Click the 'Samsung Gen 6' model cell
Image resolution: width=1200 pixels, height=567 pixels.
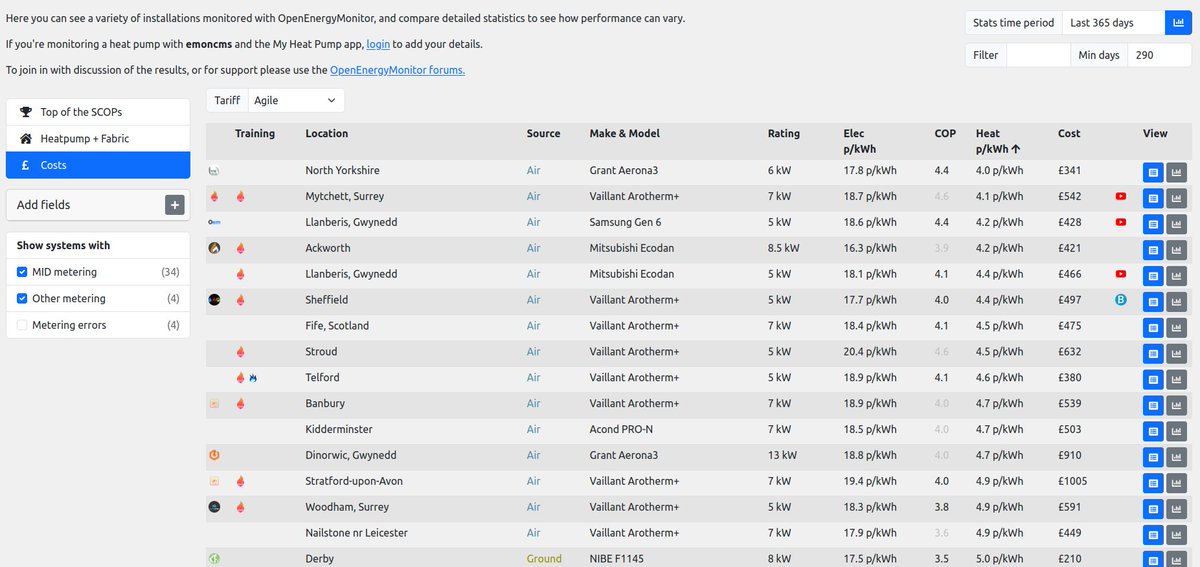625,222
